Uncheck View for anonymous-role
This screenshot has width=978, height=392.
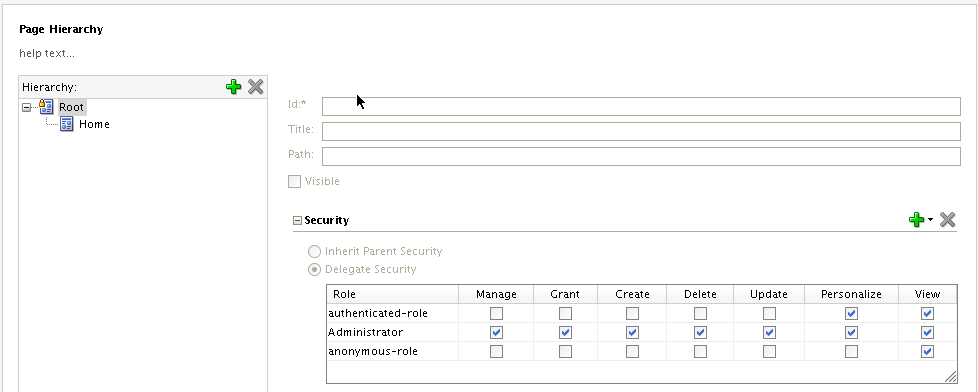(927, 351)
